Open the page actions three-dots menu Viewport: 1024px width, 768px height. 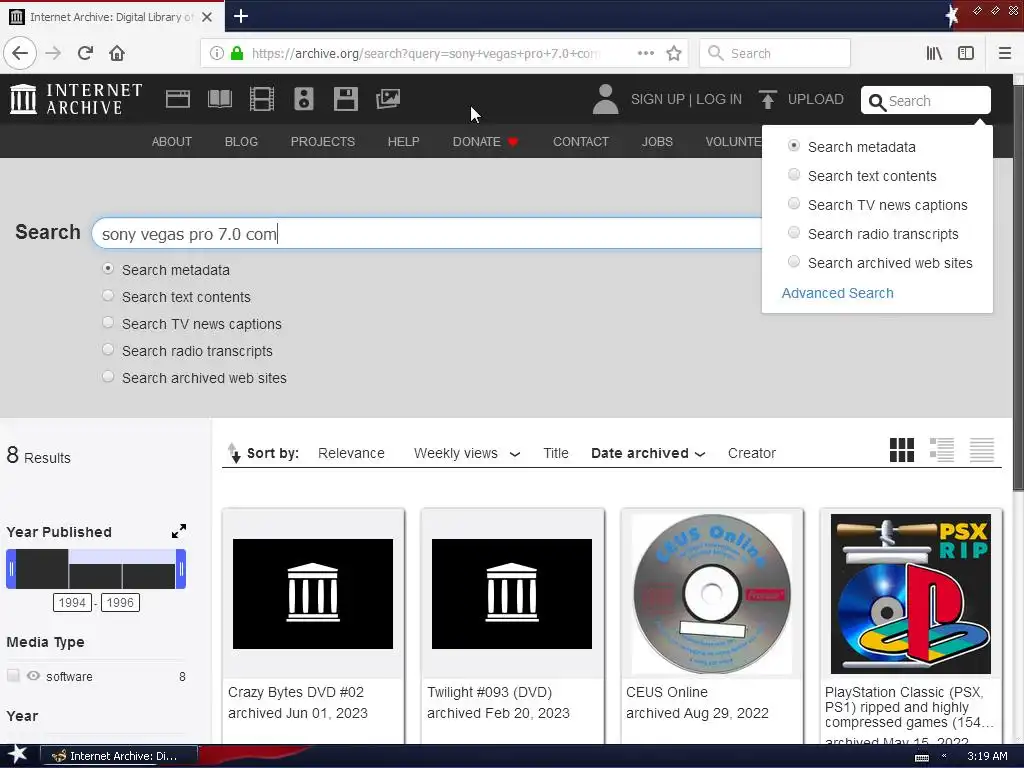click(646, 53)
